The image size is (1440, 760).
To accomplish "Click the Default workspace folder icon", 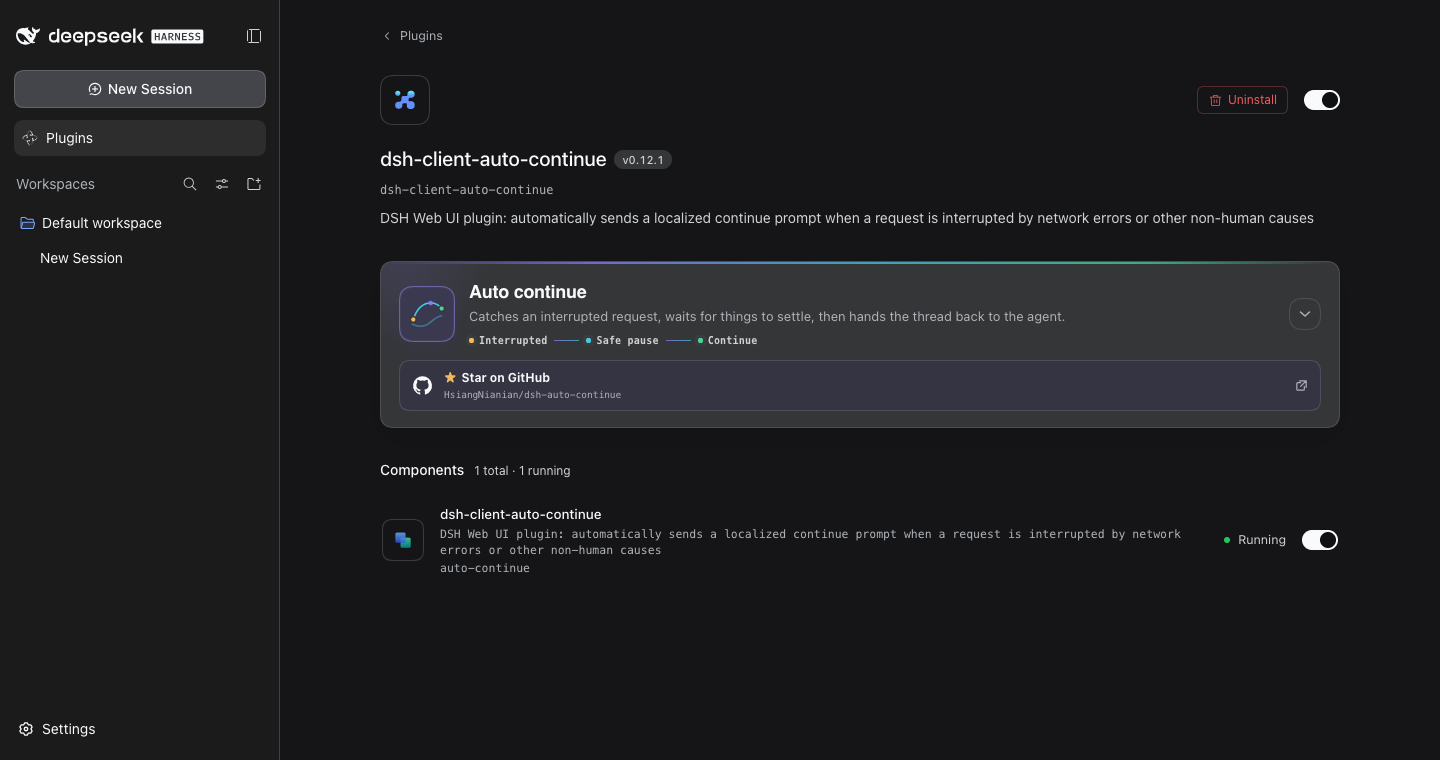I will [x=28, y=223].
